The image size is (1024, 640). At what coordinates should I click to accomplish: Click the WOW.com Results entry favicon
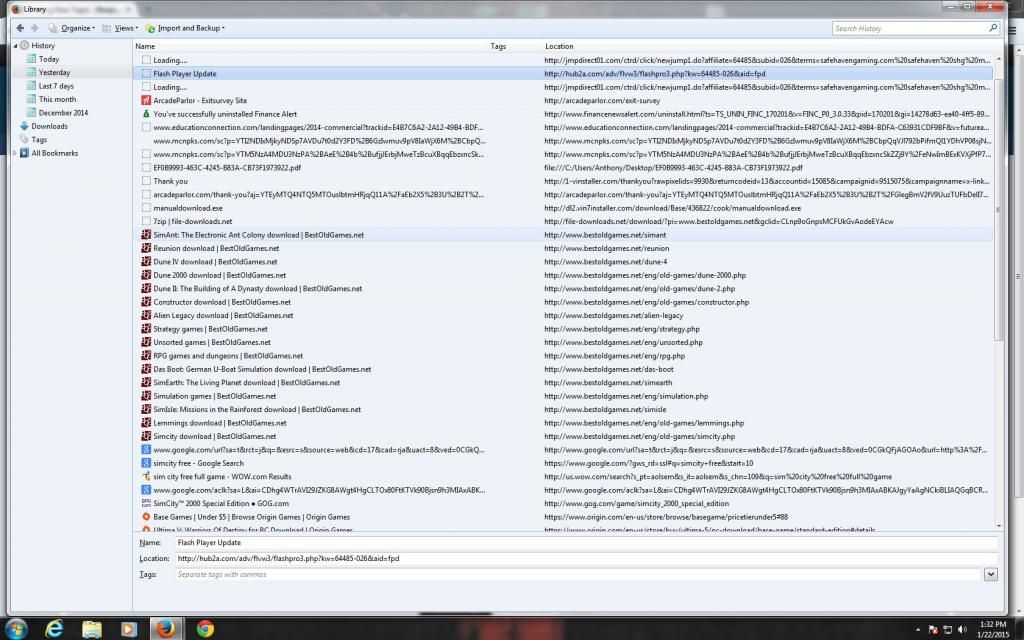[x=146, y=476]
